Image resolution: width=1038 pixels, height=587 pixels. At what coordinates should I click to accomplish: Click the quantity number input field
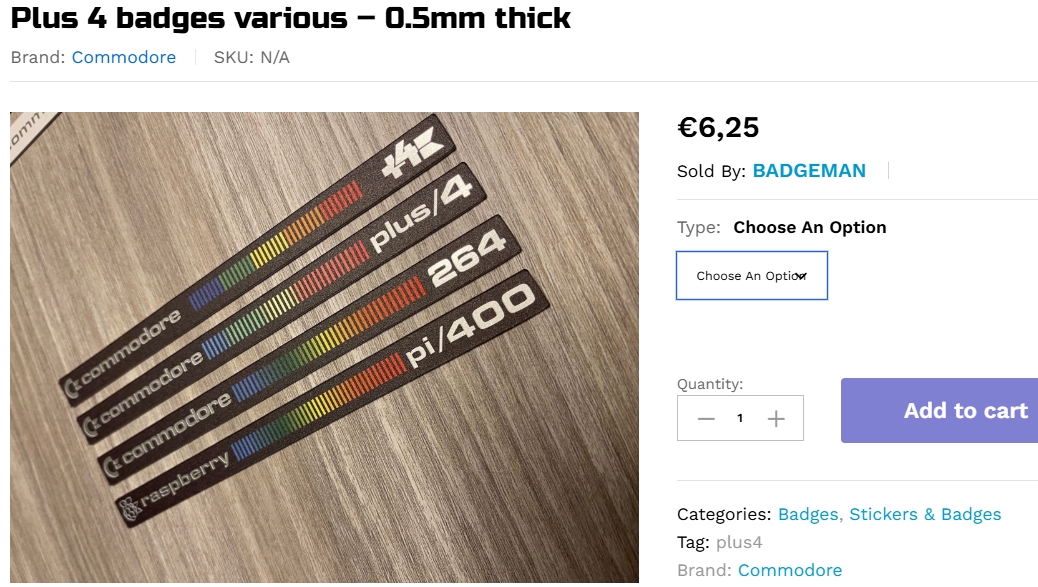pos(740,419)
